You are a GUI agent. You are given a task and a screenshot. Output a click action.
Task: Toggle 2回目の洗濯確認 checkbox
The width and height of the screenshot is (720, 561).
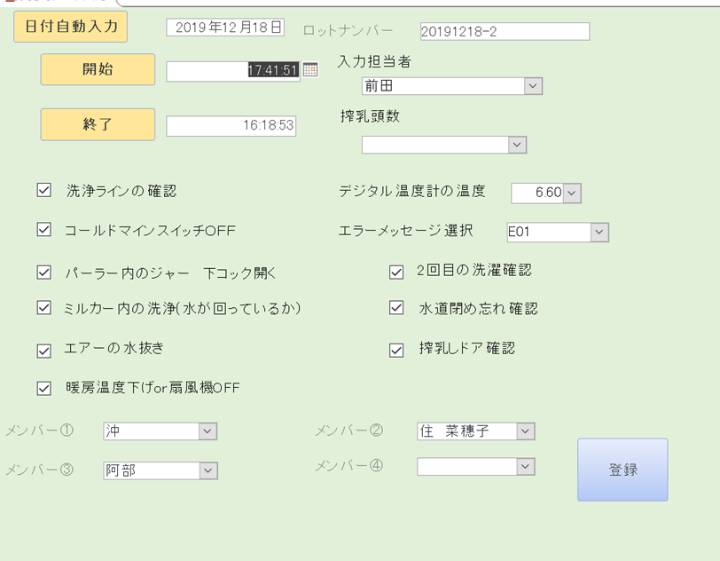[397, 270]
